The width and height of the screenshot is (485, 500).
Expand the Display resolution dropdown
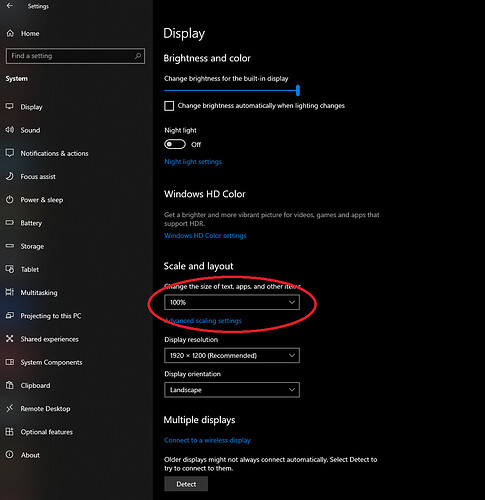click(x=232, y=355)
